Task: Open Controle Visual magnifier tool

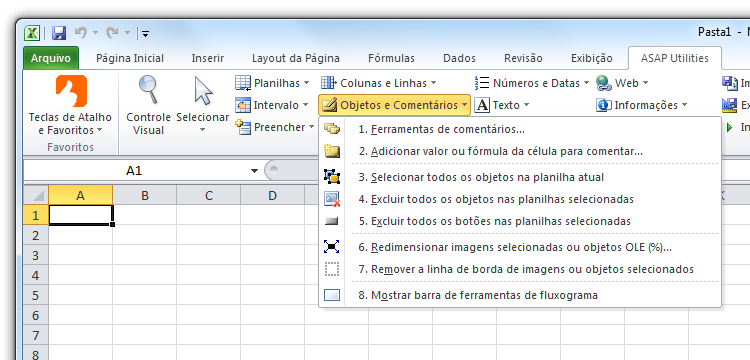Action: point(148,90)
